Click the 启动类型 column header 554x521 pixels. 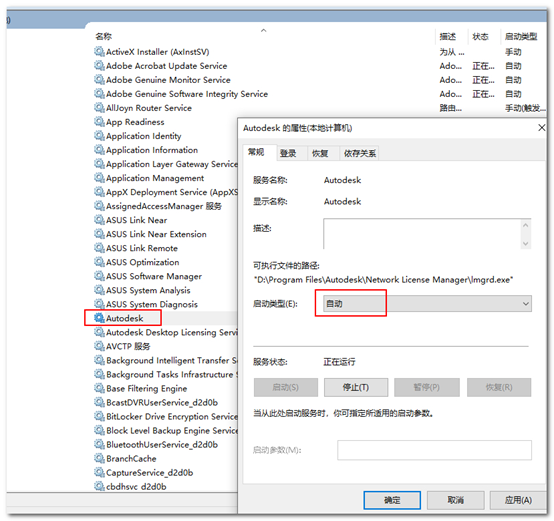(x=521, y=36)
